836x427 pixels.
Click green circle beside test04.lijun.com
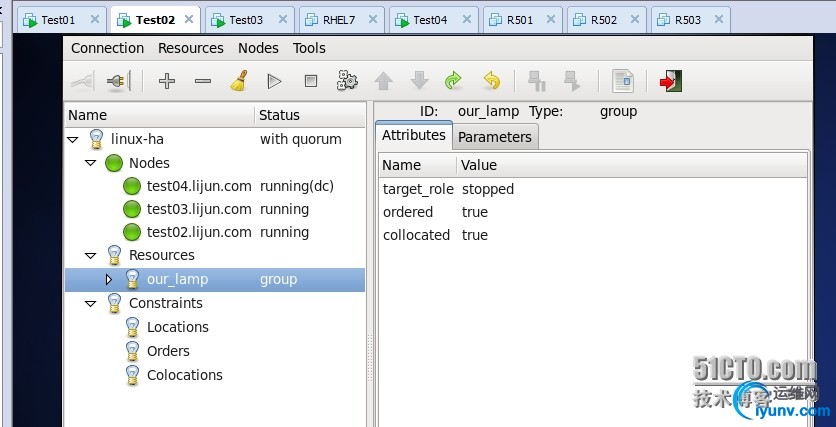click(132, 186)
